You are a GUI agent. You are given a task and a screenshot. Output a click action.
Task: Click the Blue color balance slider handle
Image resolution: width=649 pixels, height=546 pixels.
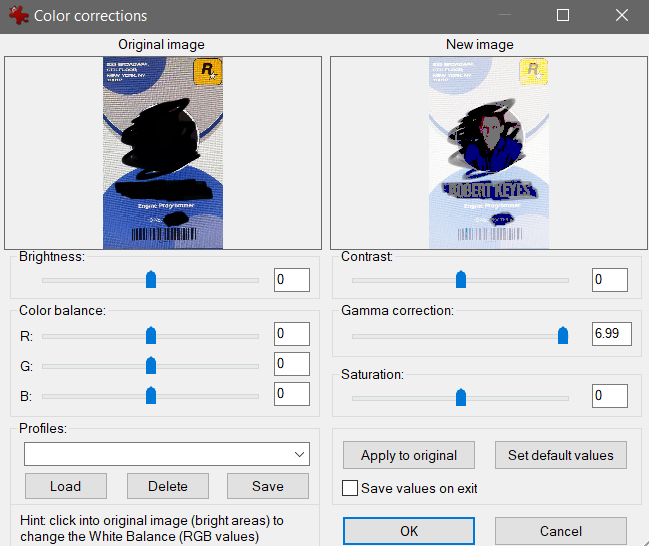(x=151, y=395)
